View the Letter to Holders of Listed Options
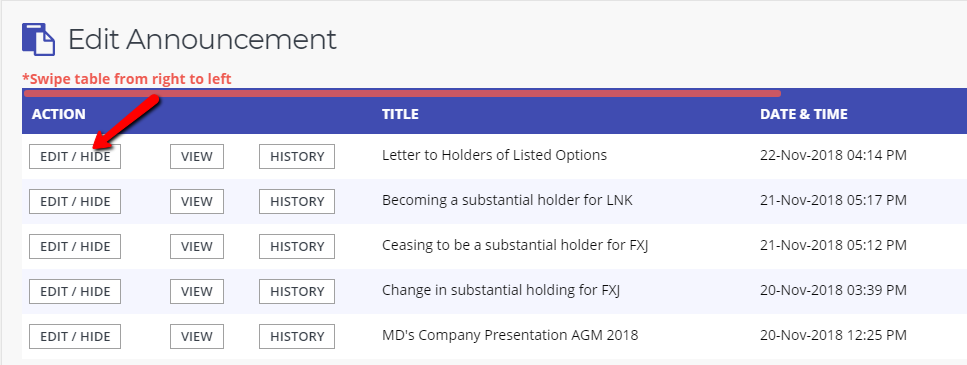This screenshot has height=365, width=967. pyautogui.click(x=197, y=157)
